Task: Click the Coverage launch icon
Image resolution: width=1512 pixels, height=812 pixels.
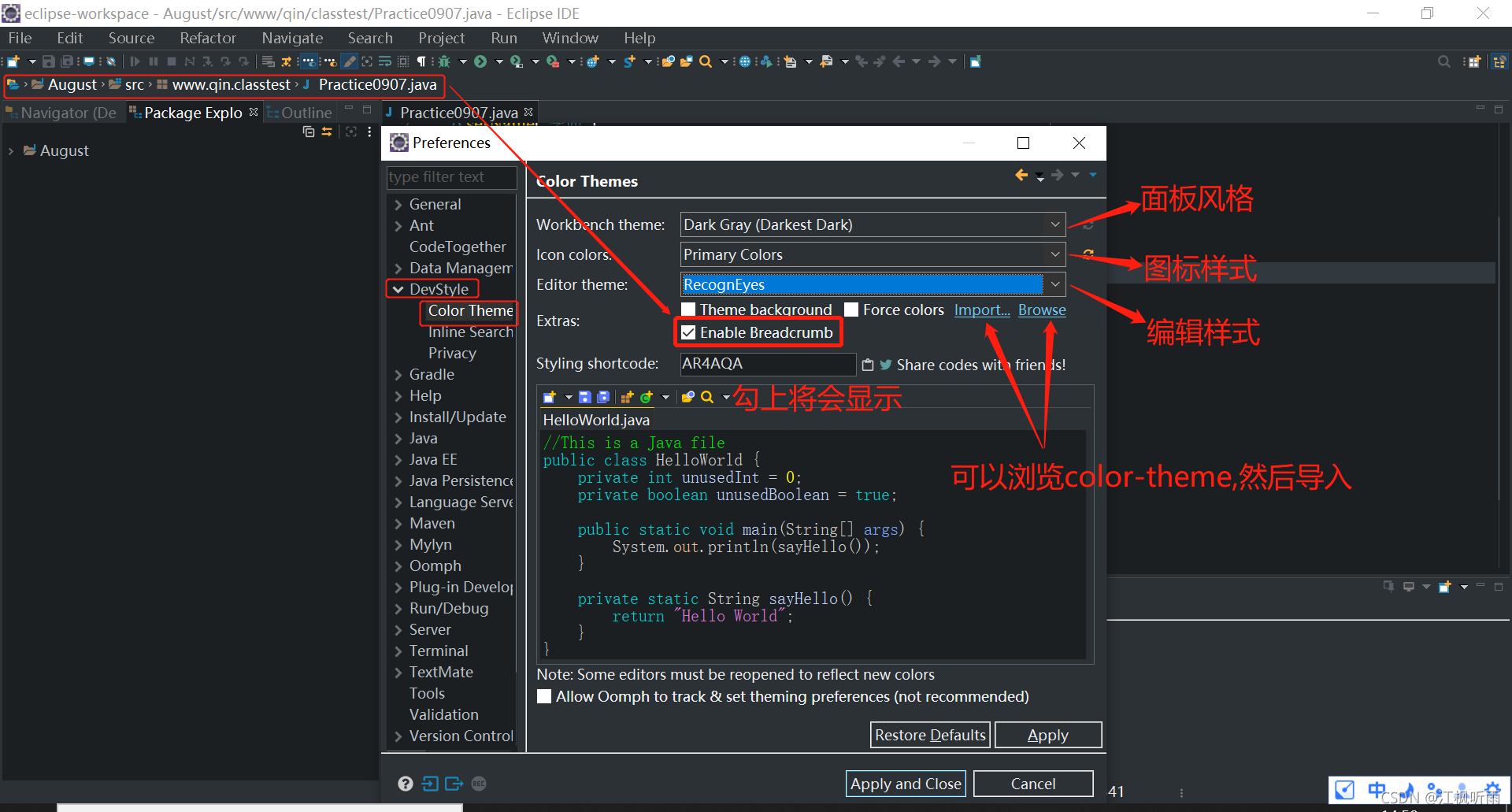Action: tap(516, 61)
